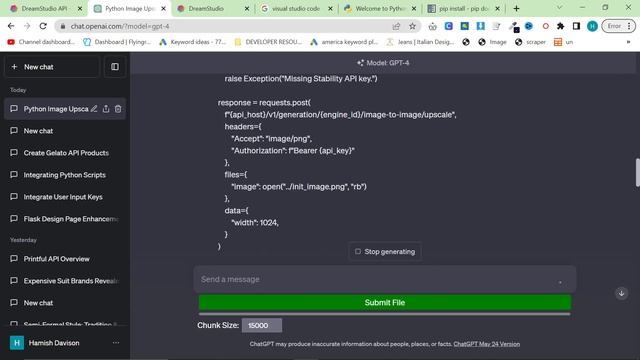Click the file upload progress bar
Screen dimensions: 640x360
point(384,314)
